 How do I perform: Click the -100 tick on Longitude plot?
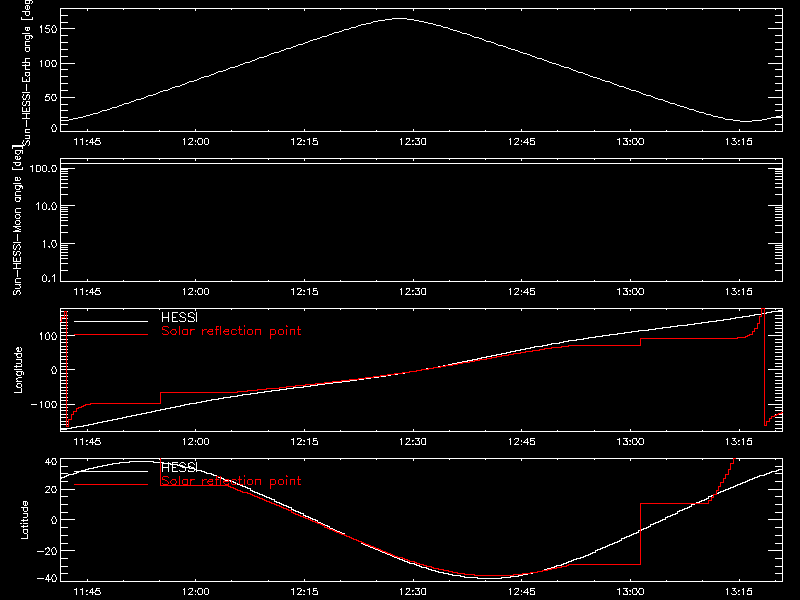pos(44,404)
